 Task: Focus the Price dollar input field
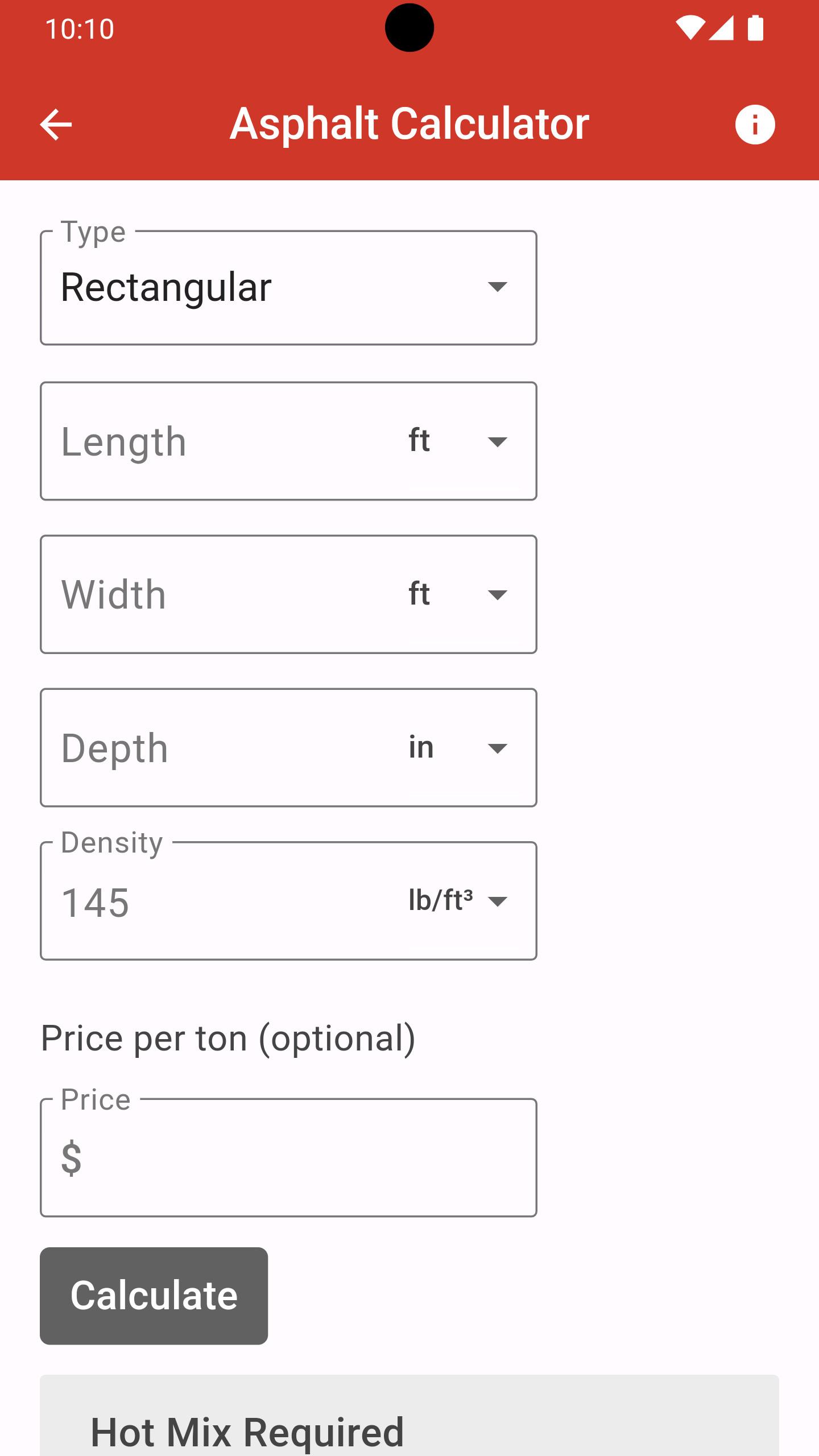pos(288,1158)
